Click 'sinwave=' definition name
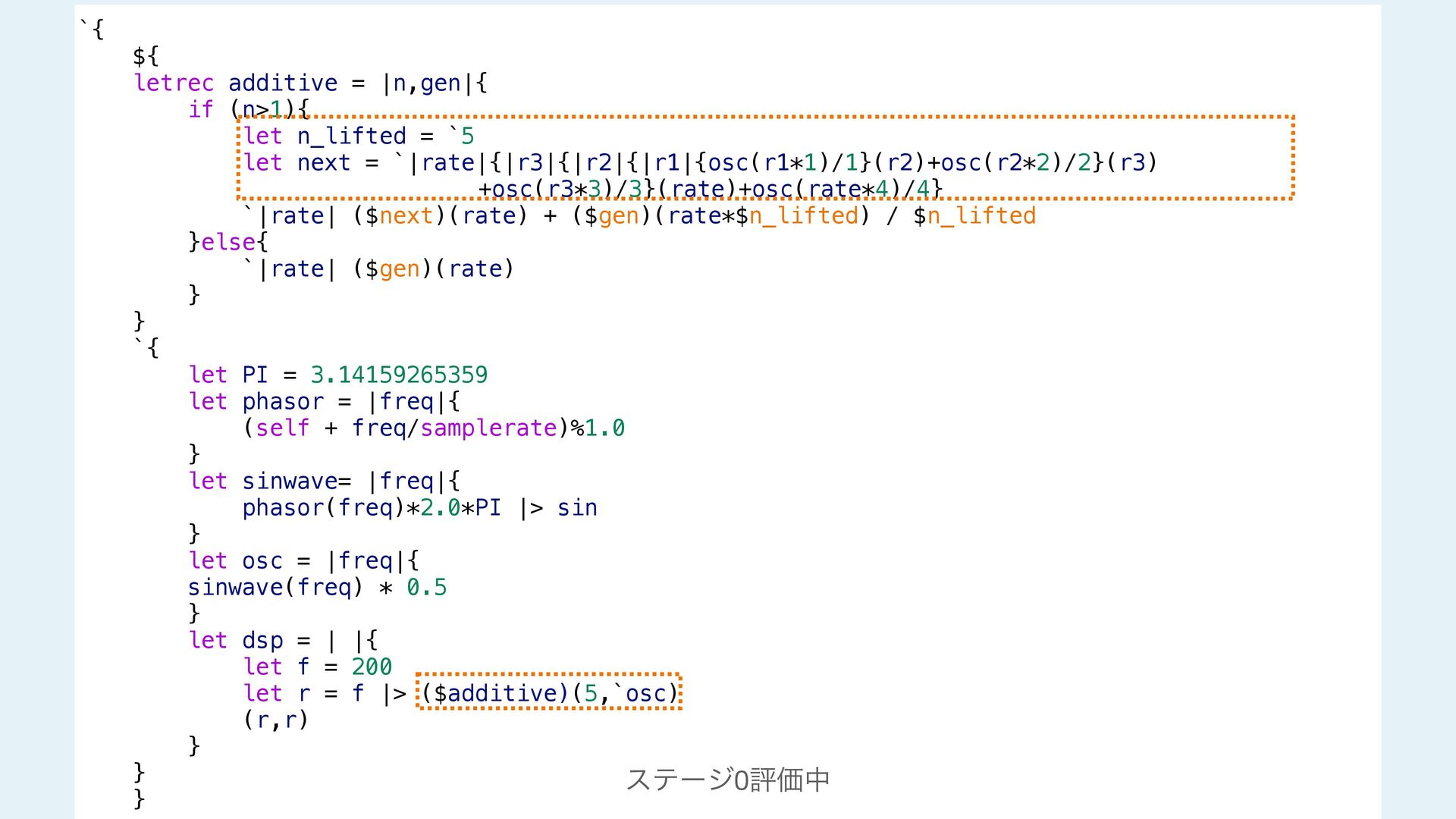Viewport: 1456px width, 819px height. coord(297,481)
